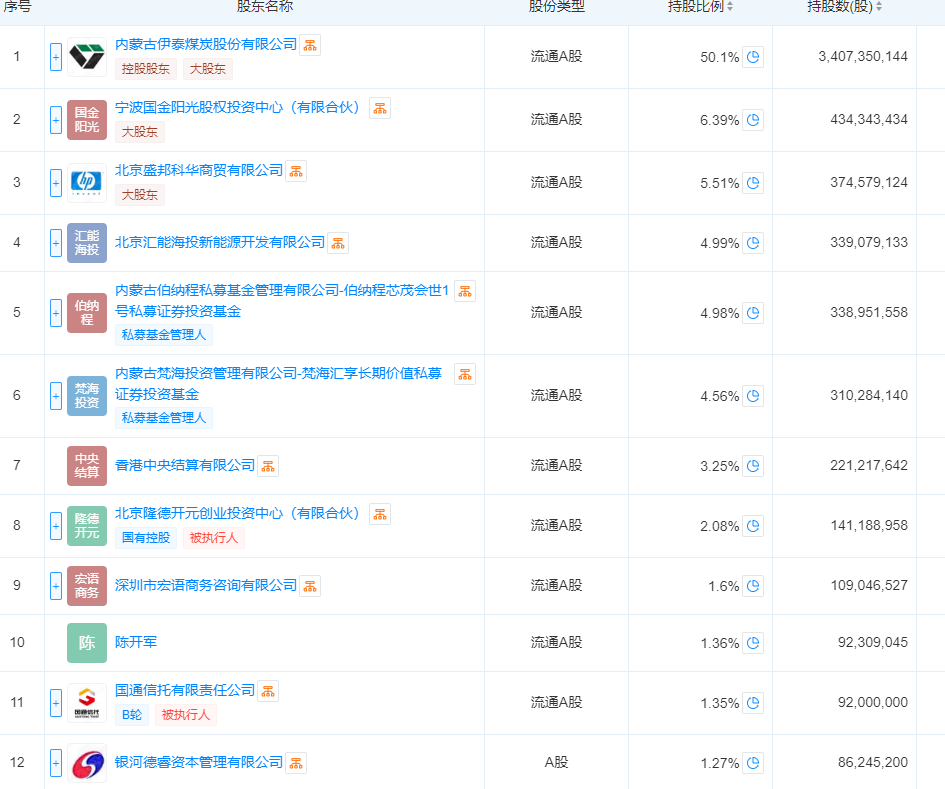Open equity structure icon for 内蒙古伊泰煤炭股份有限公司

coord(310,45)
